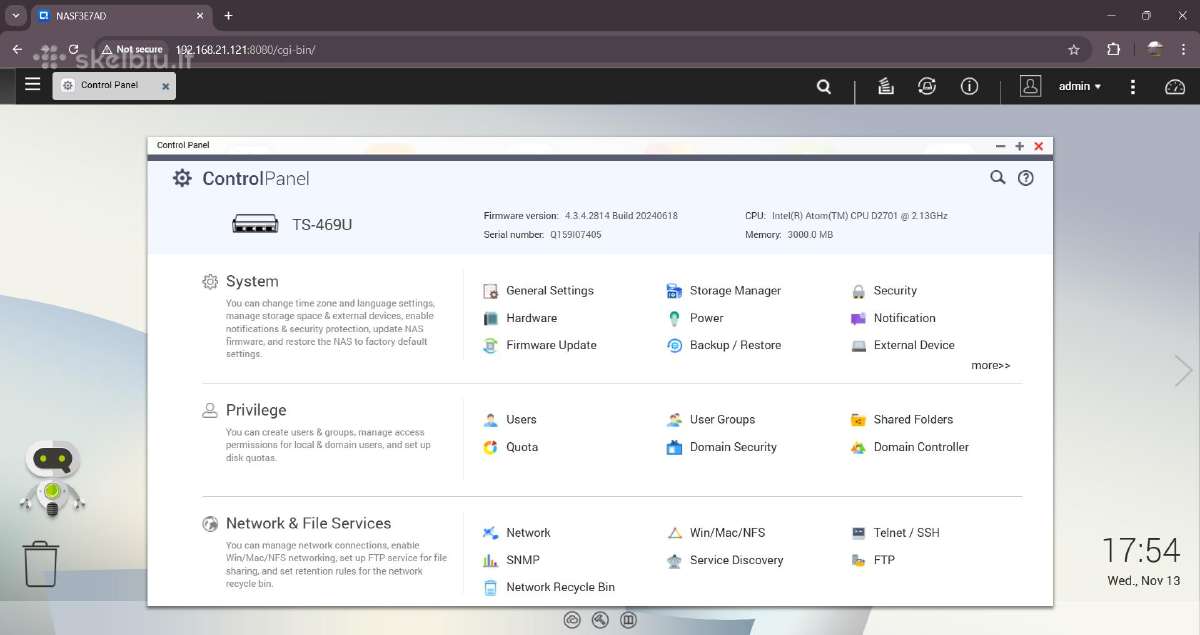Open a new browser tab
This screenshot has width=1200, height=635.
click(228, 16)
